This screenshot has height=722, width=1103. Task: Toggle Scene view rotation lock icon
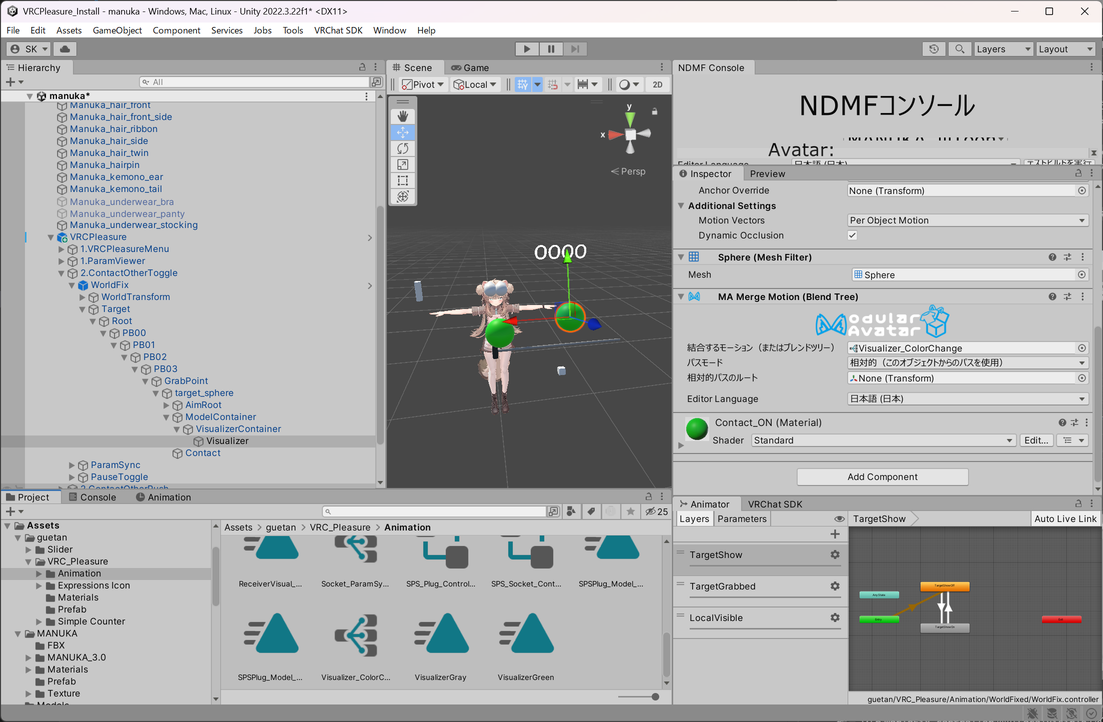click(x=654, y=111)
